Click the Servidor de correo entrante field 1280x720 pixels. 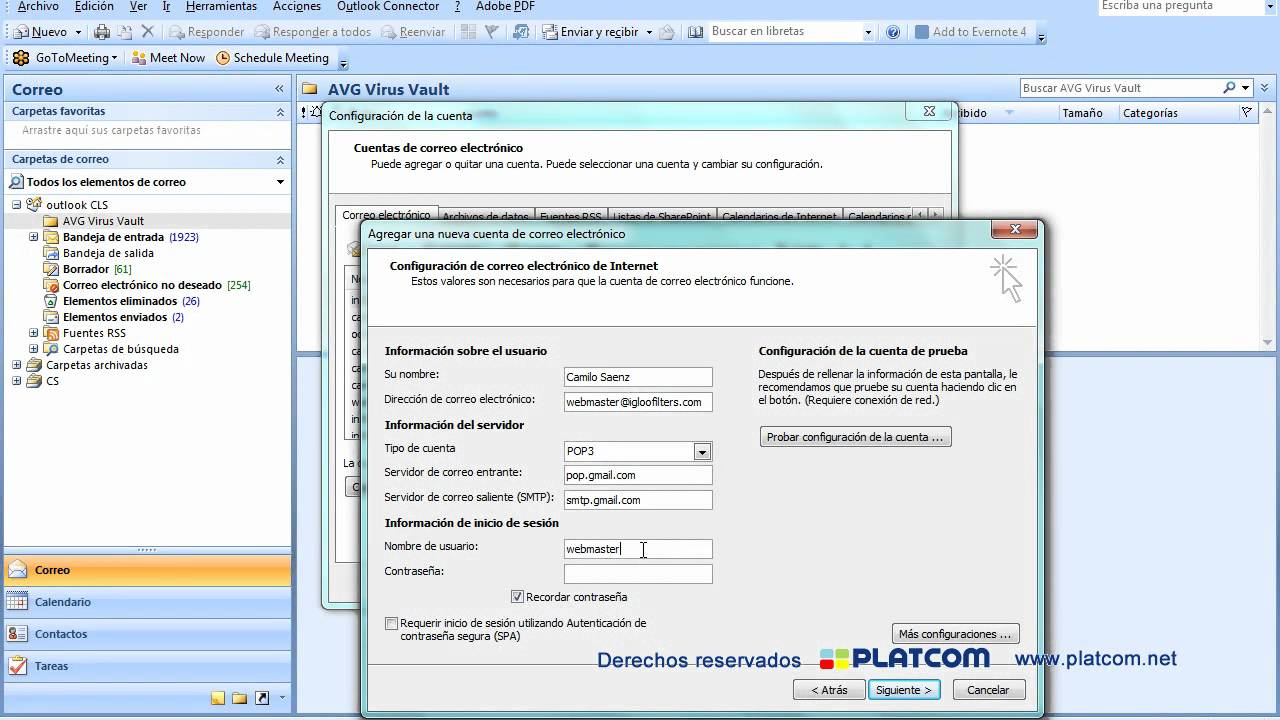[x=638, y=475]
